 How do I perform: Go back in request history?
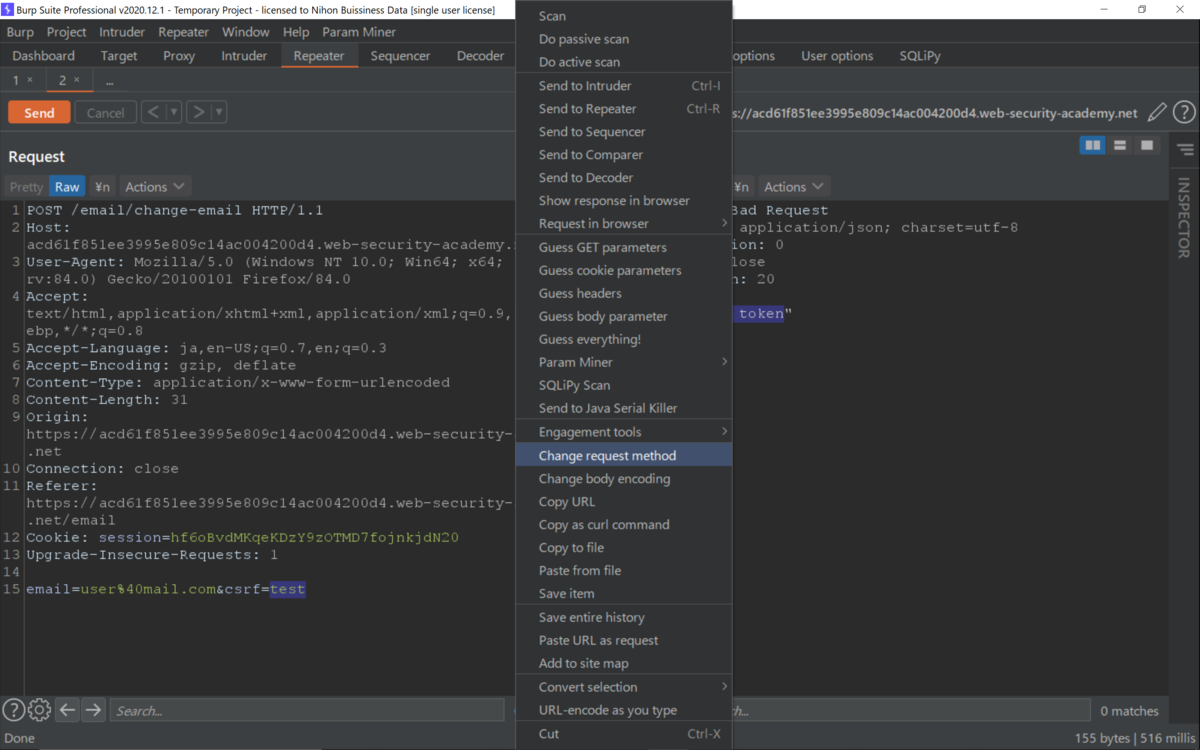point(153,112)
